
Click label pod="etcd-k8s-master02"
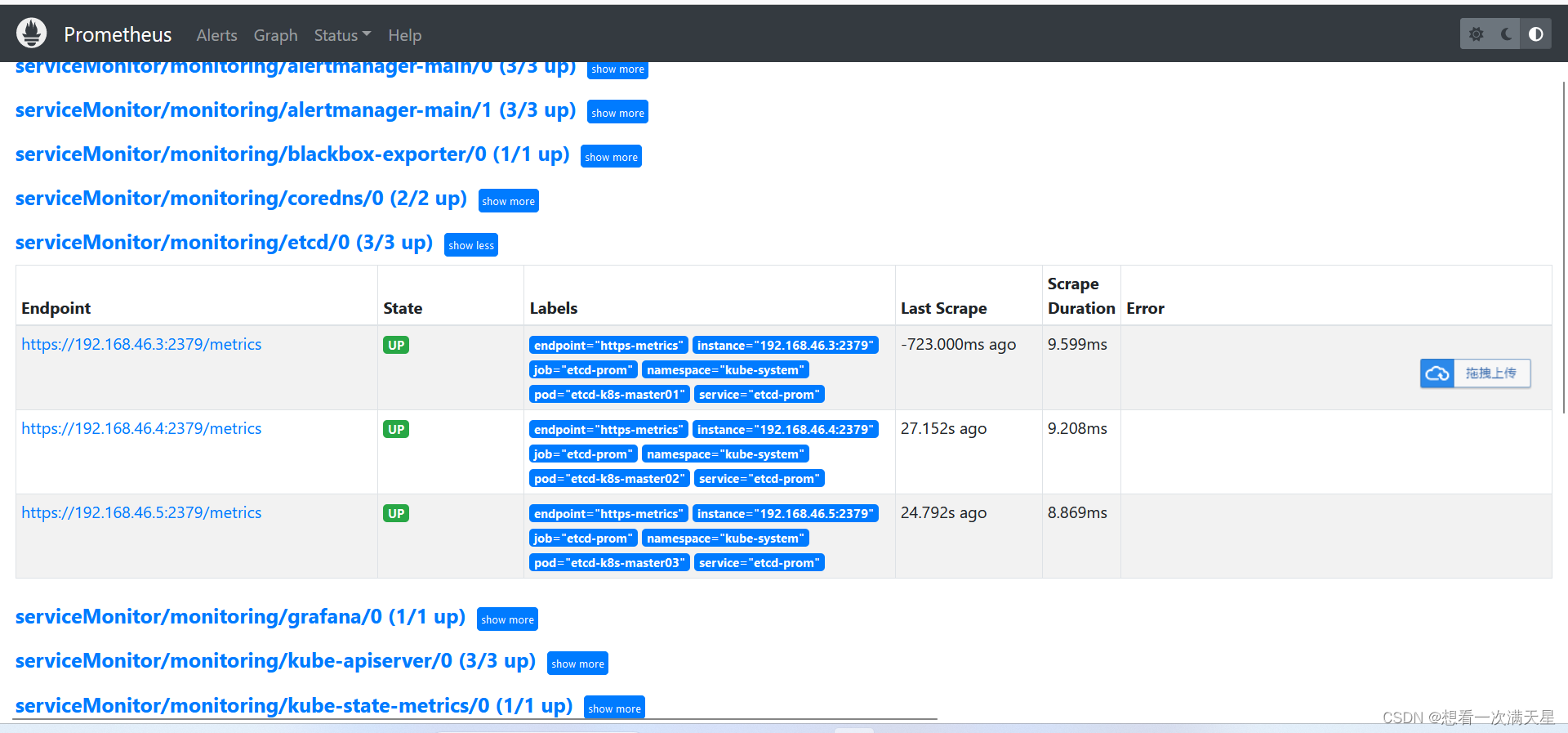tap(609, 478)
